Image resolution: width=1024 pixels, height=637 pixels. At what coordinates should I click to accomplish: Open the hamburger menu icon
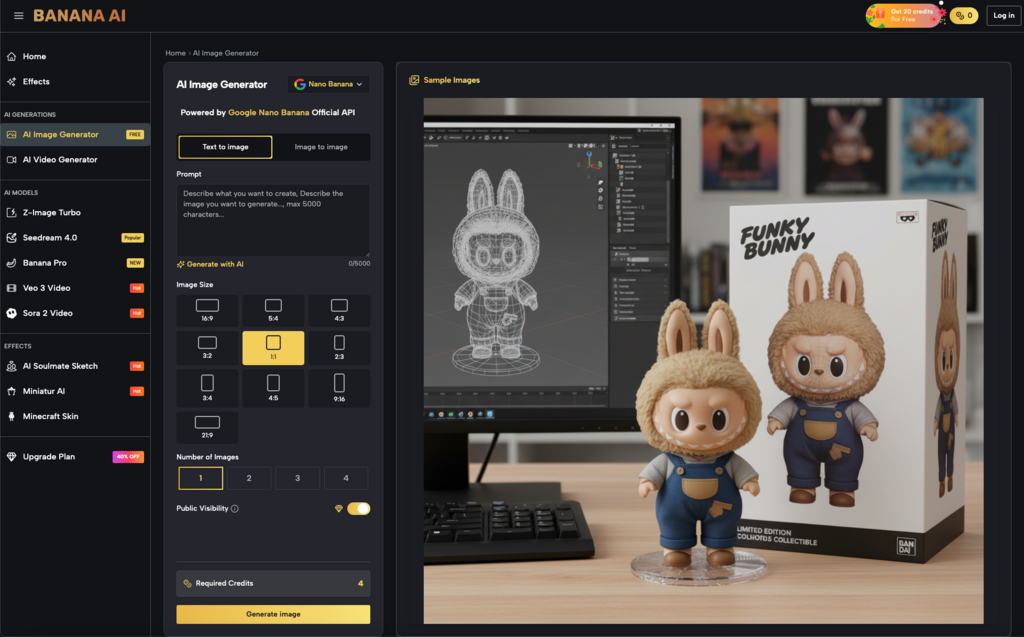pyautogui.click(x=19, y=15)
